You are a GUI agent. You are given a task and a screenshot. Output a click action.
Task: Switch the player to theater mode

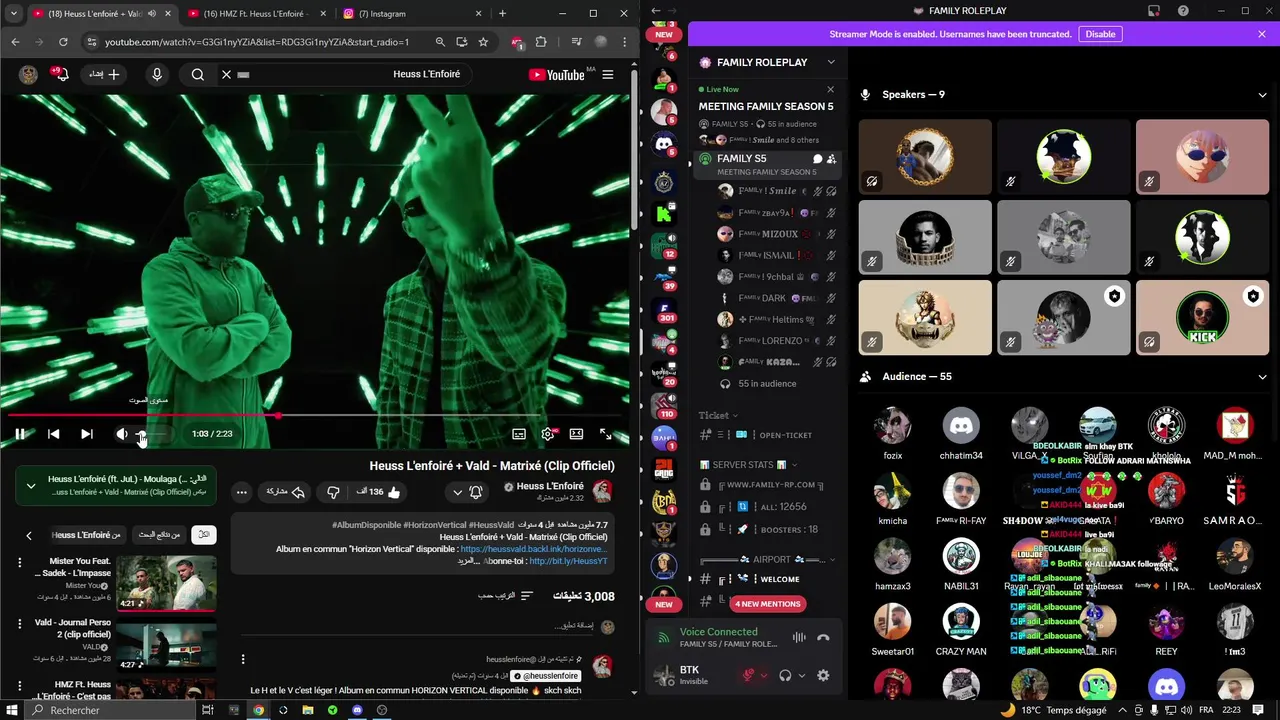tap(576, 434)
